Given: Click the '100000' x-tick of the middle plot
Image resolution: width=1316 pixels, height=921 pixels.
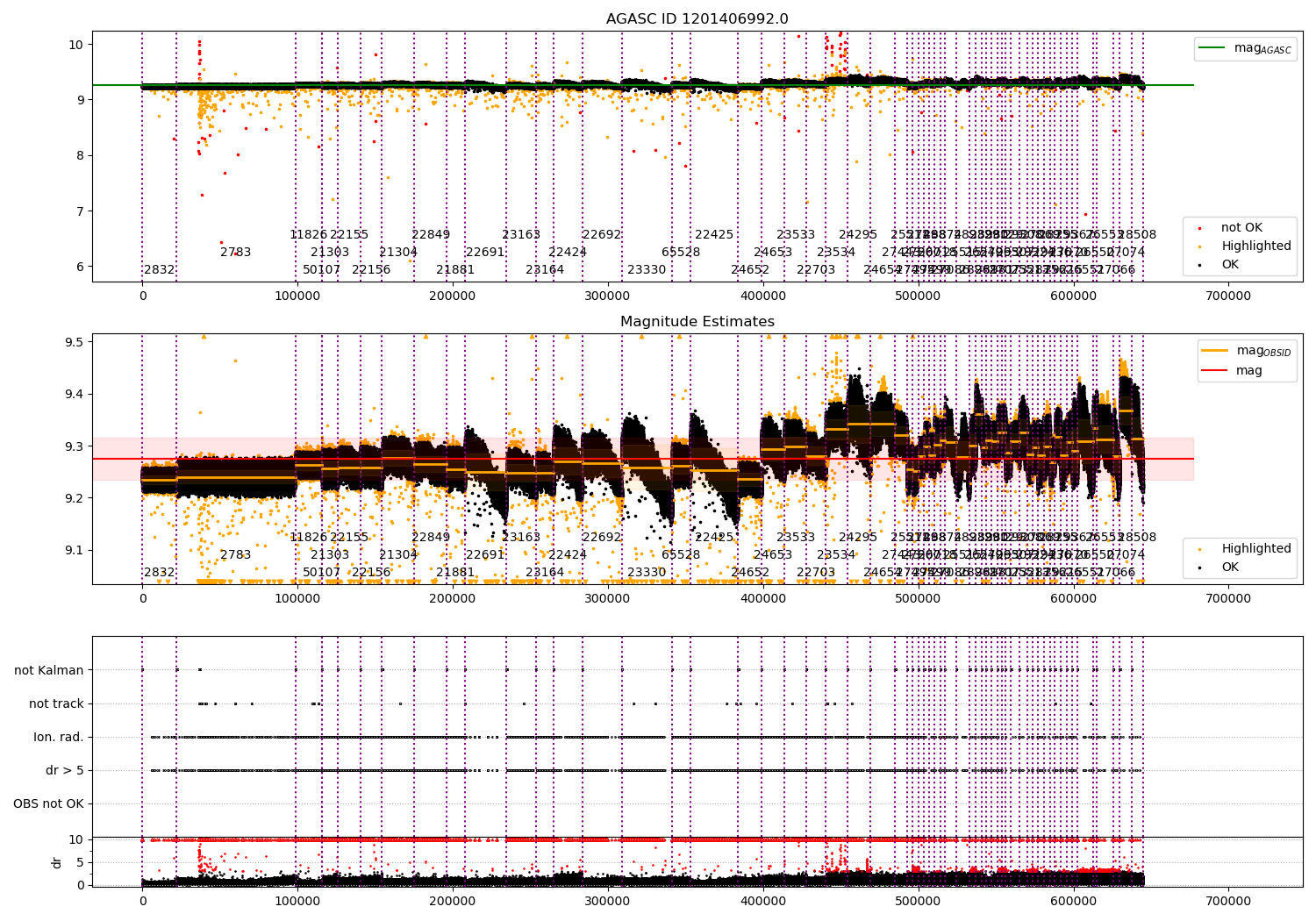Looking at the screenshot, I should [x=297, y=598].
